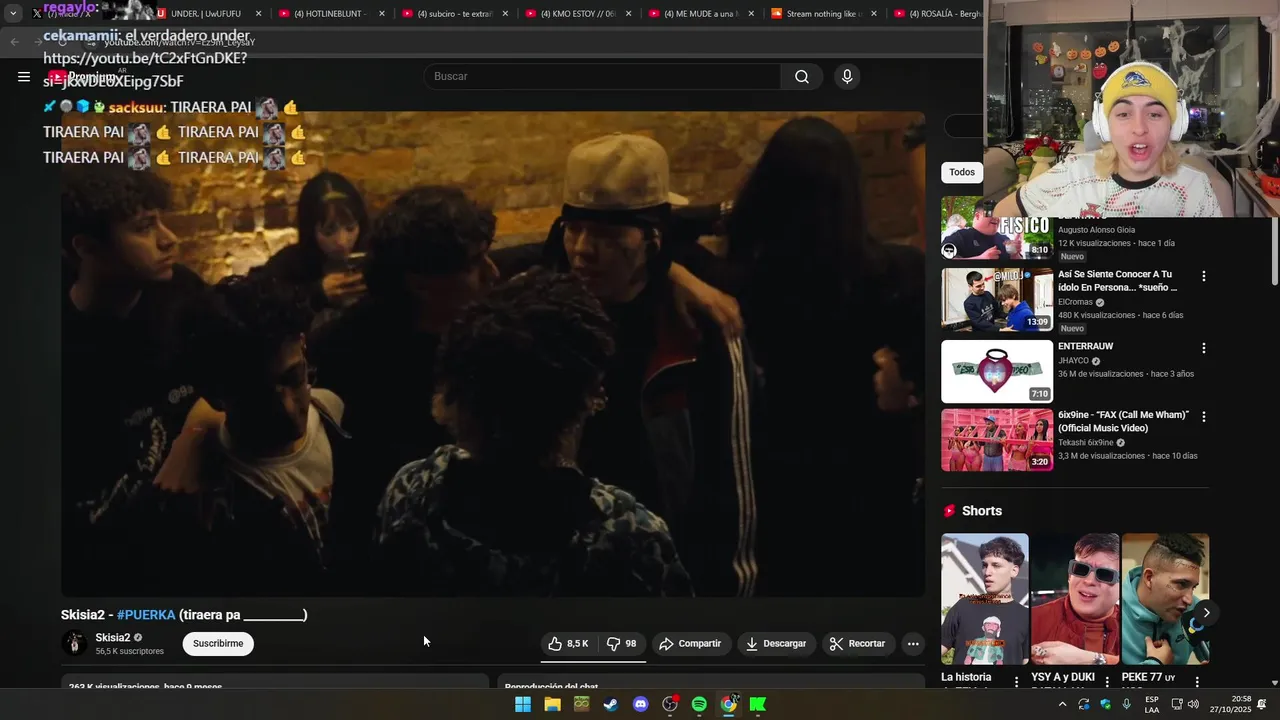Like the video with 8,5 K thumbs up
Screen dimensions: 1280x720
point(568,644)
